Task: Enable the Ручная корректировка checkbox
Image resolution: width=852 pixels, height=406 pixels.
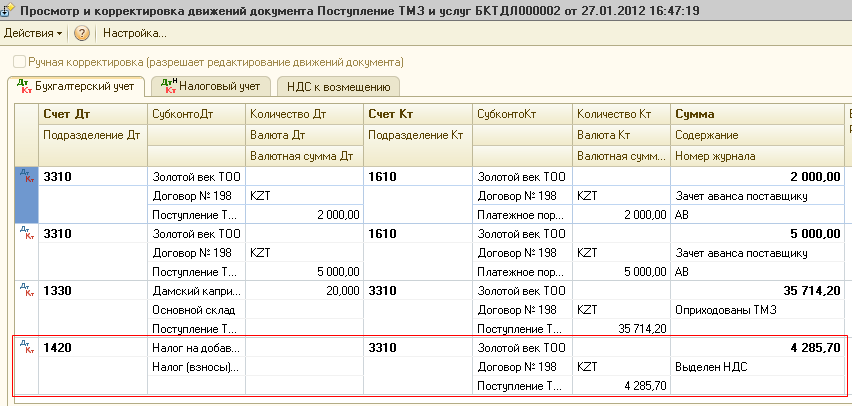Action: [18, 62]
